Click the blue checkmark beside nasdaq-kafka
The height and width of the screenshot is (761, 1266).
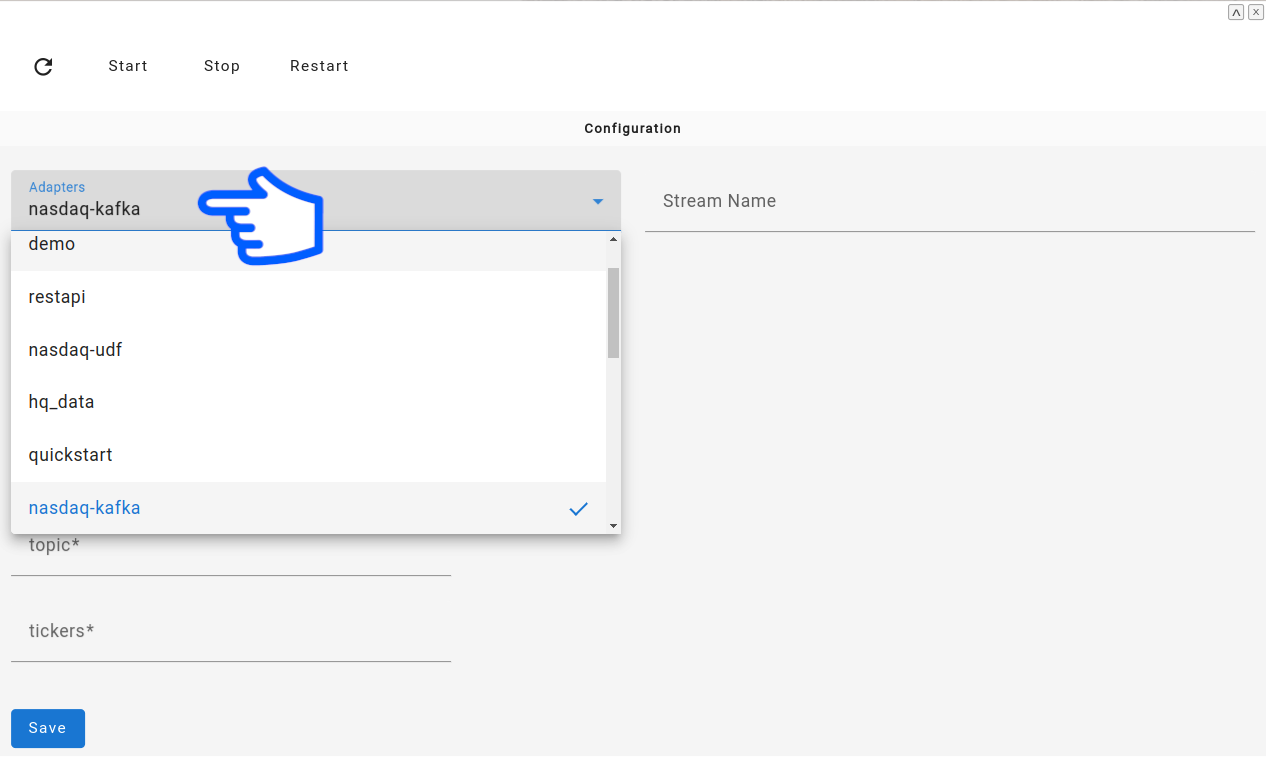[x=578, y=509]
